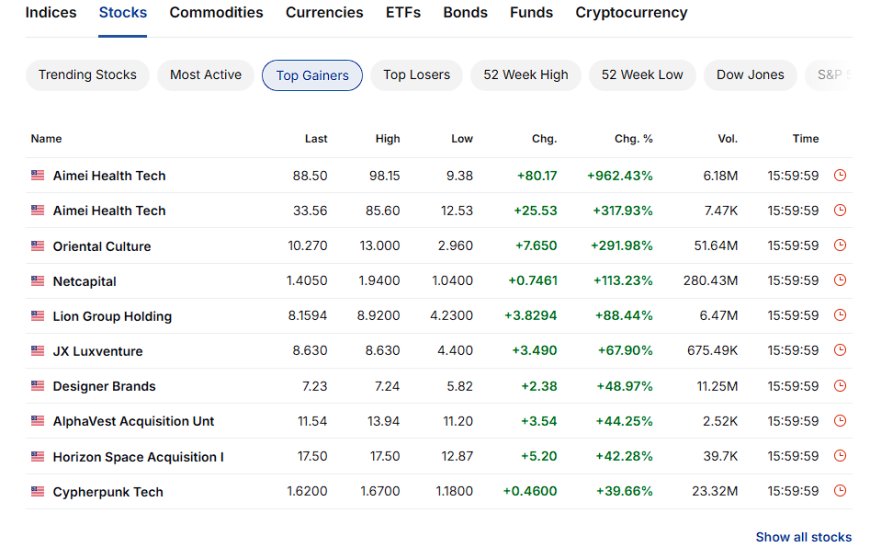
Task: Click the clock icon for Horizon Space Acquisition I
Action: click(x=840, y=456)
